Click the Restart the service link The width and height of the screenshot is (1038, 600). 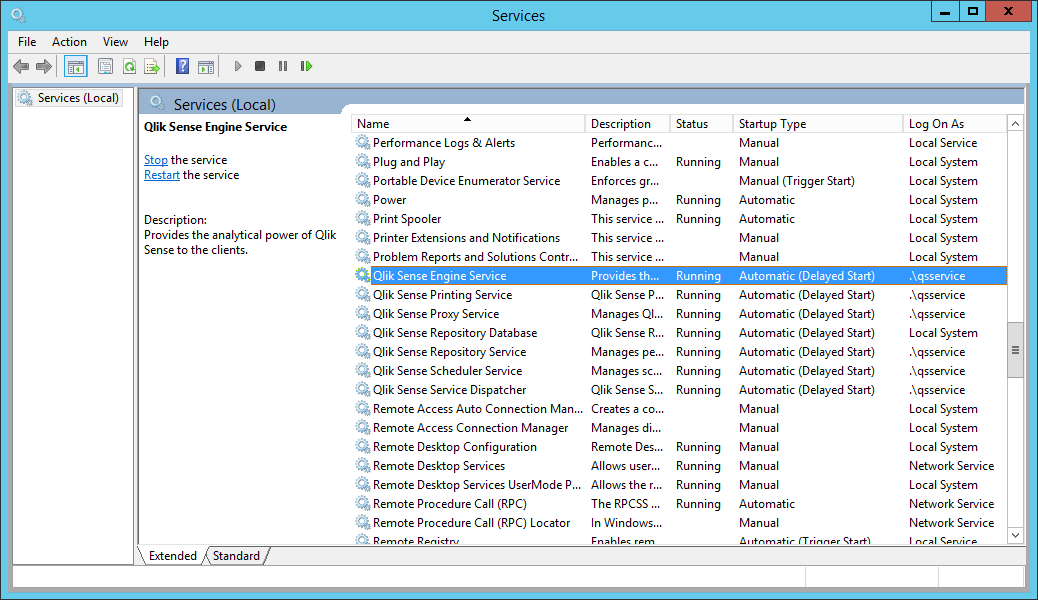[x=161, y=175]
